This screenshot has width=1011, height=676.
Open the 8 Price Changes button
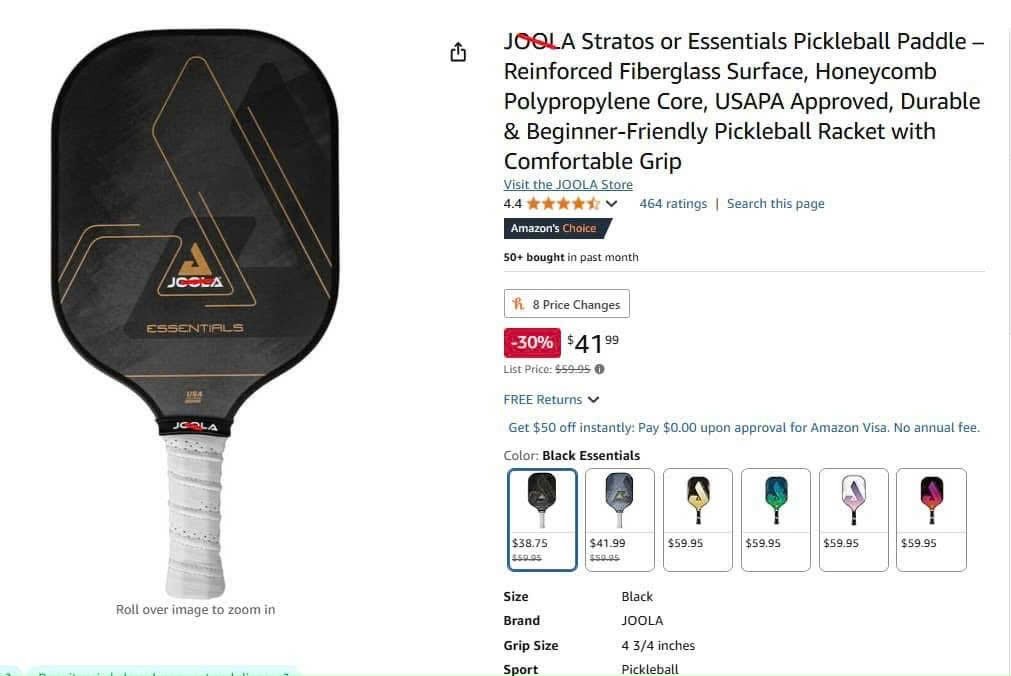click(567, 304)
